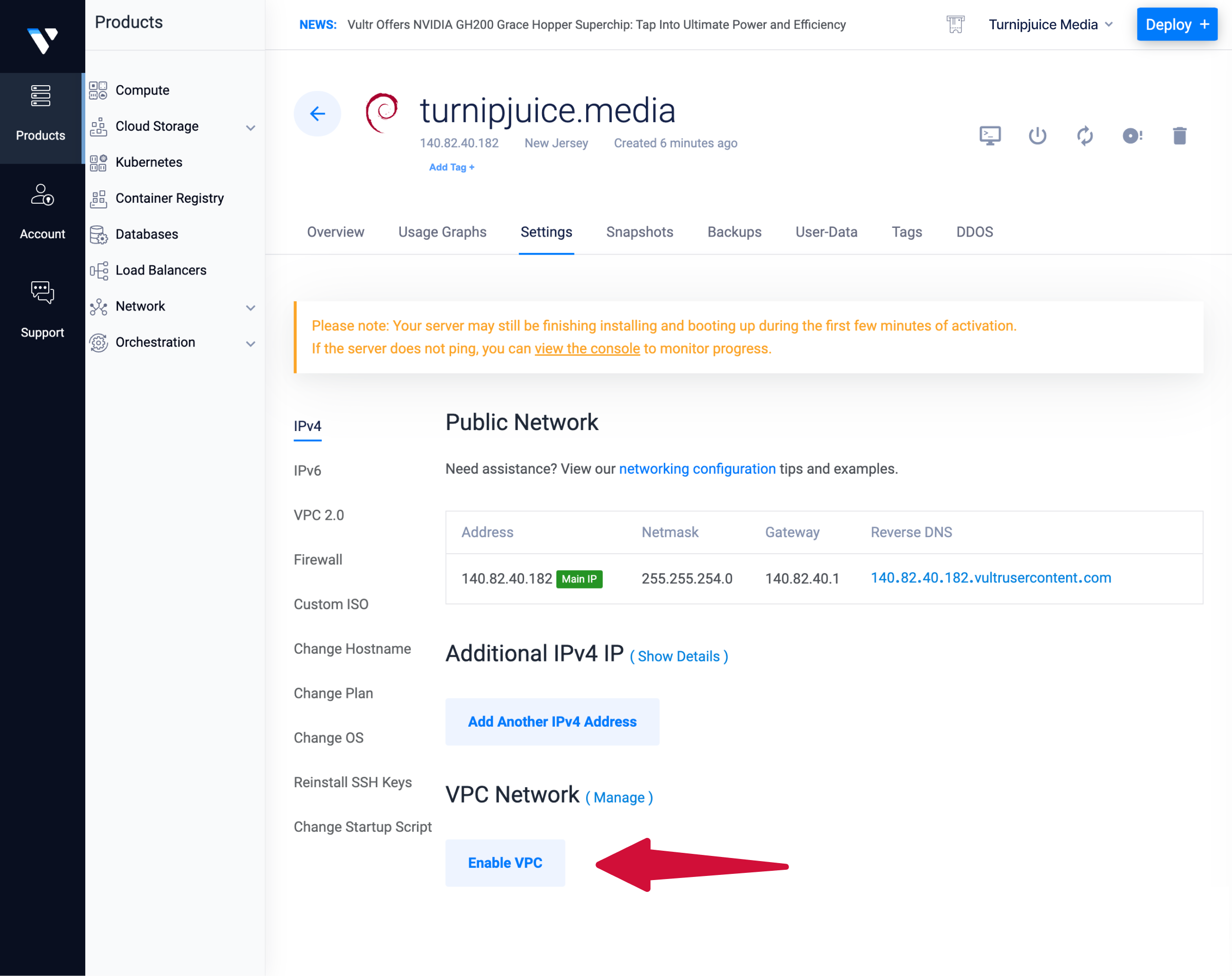Open the Tags tab

pyautogui.click(x=907, y=232)
